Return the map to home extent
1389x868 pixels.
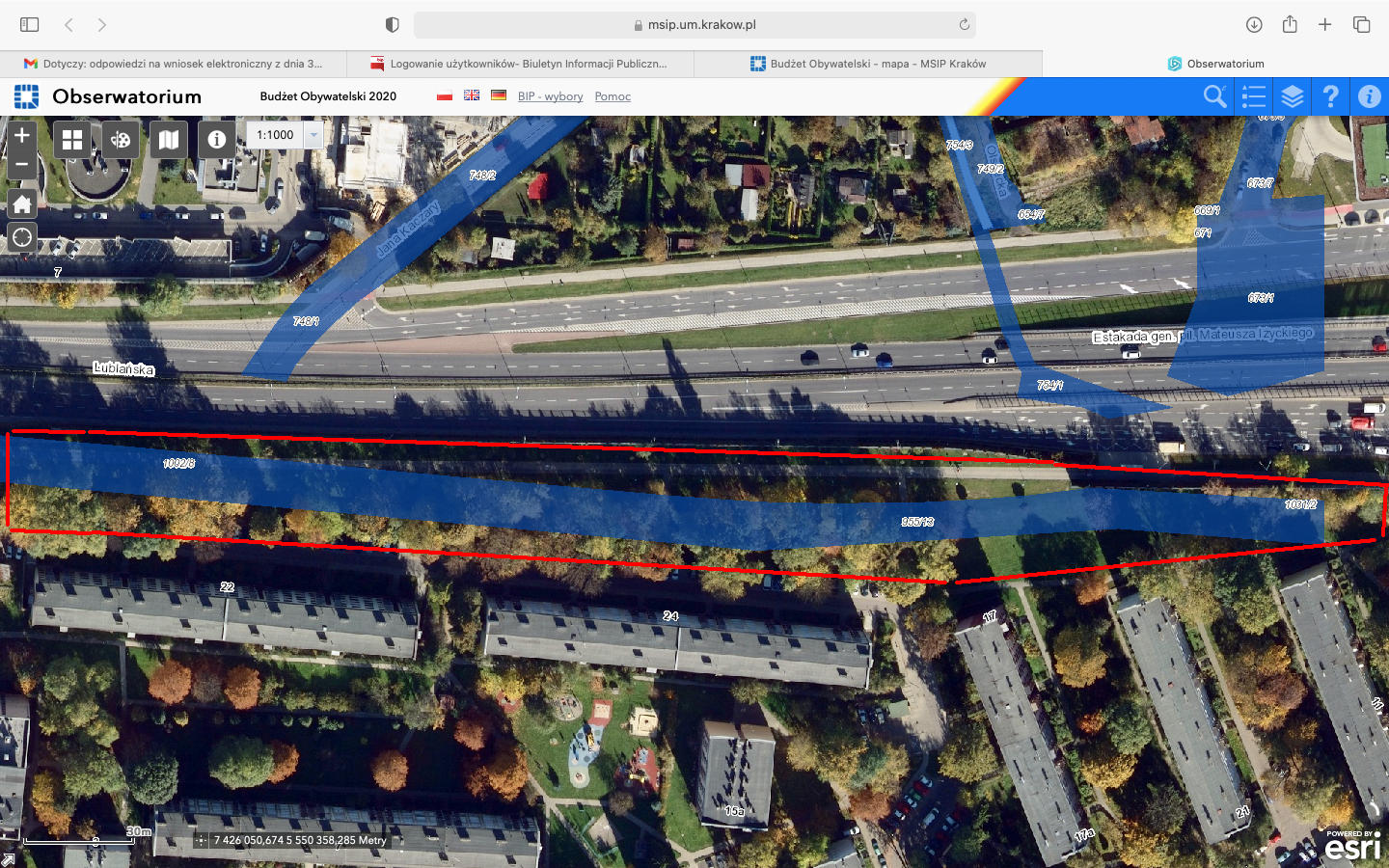tap(22, 203)
